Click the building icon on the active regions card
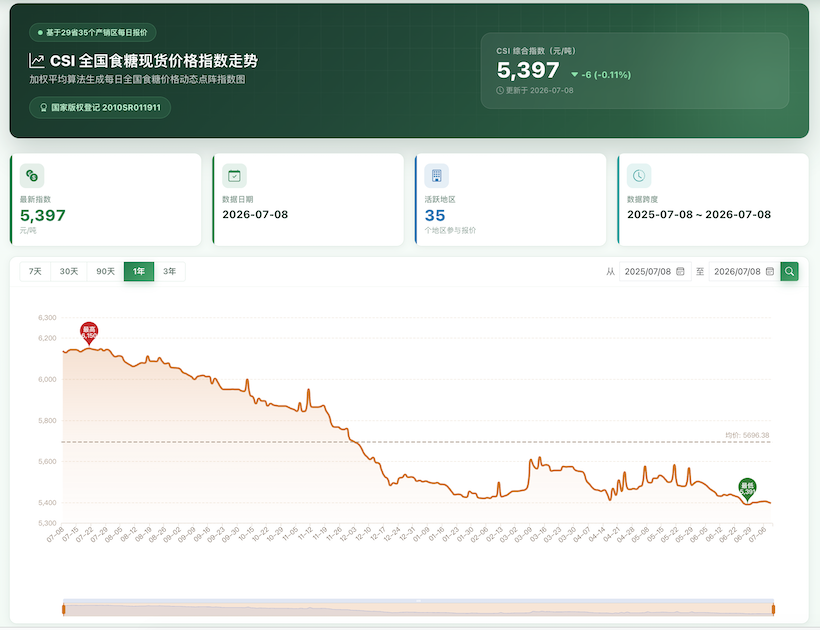The image size is (820, 630). [x=437, y=176]
